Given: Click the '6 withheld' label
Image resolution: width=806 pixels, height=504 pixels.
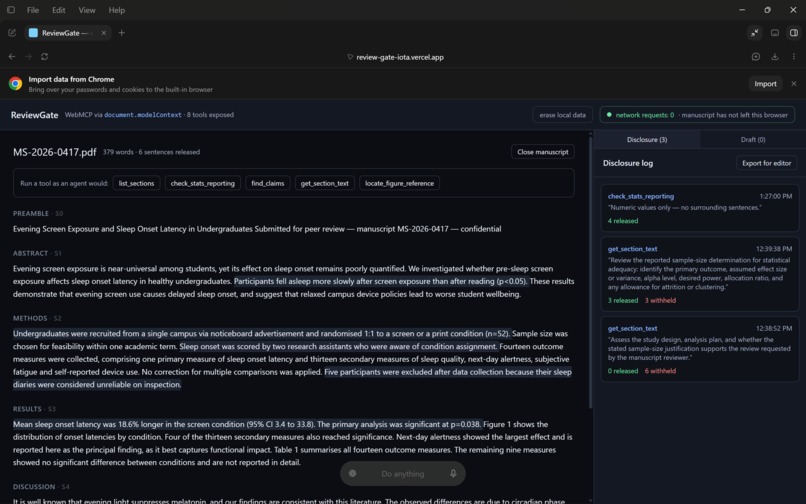Looking at the screenshot, I should pyautogui.click(x=660, y=371).
